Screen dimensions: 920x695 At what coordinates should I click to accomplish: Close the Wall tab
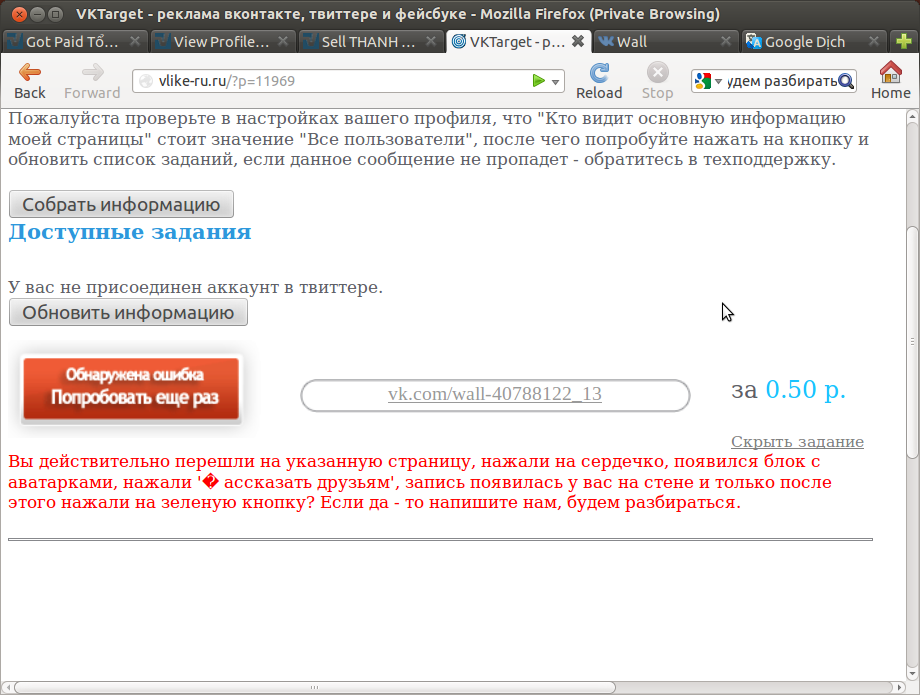point(726,41)
